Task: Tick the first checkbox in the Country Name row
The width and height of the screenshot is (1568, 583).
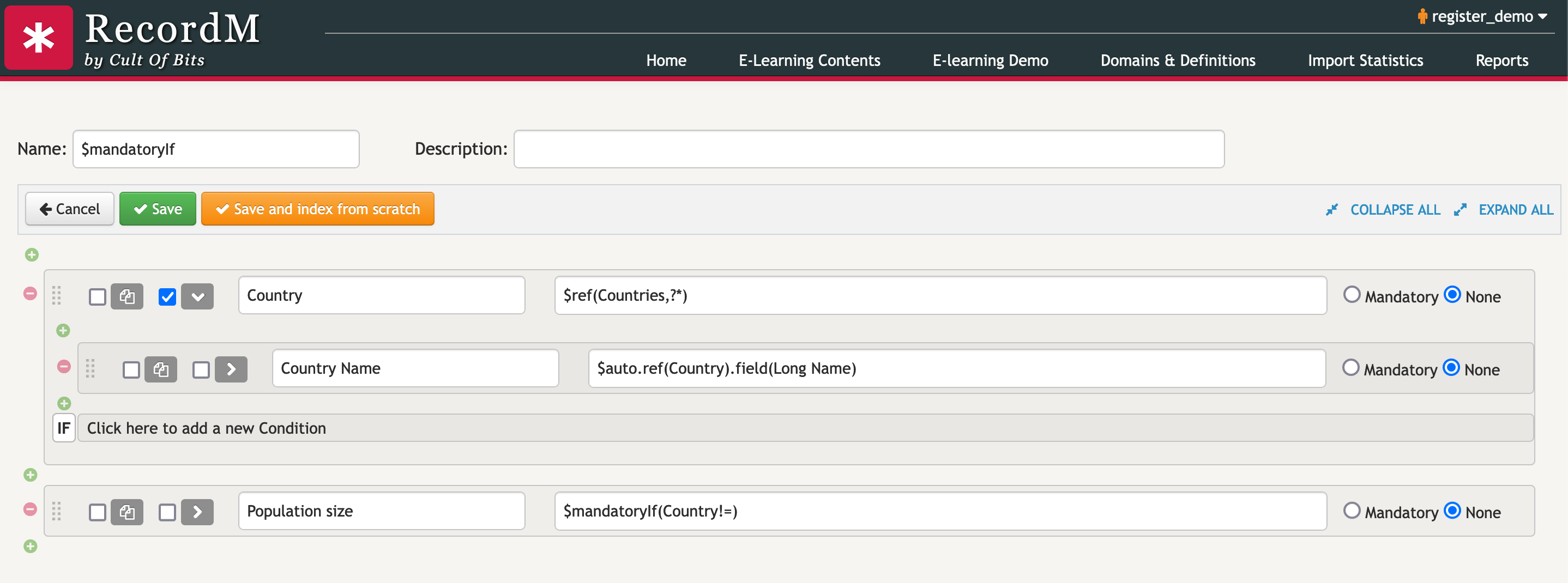Action: 131,369
